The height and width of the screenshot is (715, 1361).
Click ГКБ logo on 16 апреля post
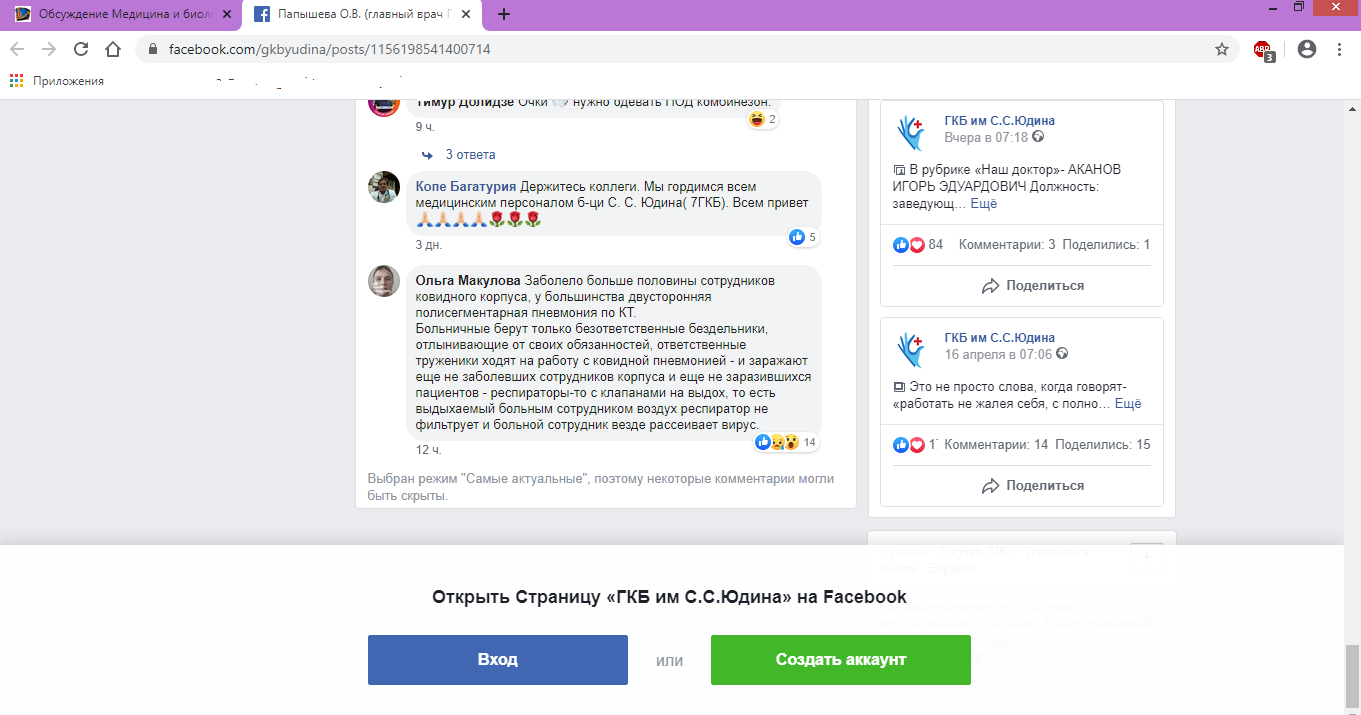[911, 349]
